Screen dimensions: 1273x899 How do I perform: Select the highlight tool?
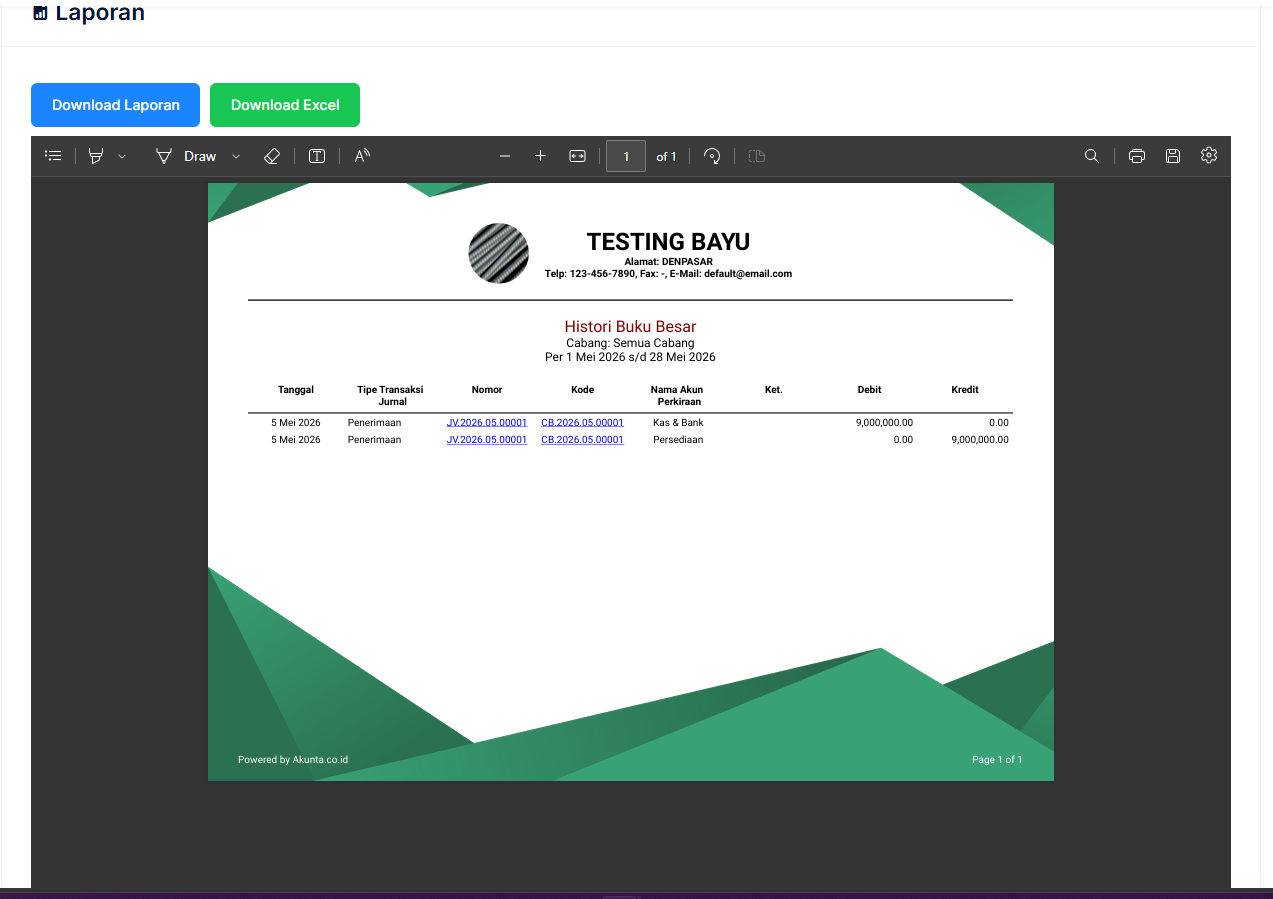coord(96,156)
